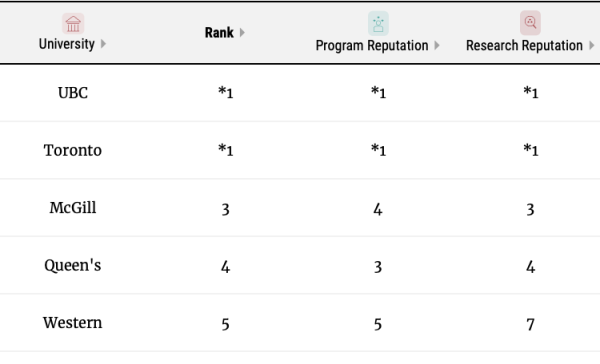Image resolution: width=600 pixels, height=364 pixels.
Task: Click the Research Reputation header label
Action: click(x=524, y=46)
